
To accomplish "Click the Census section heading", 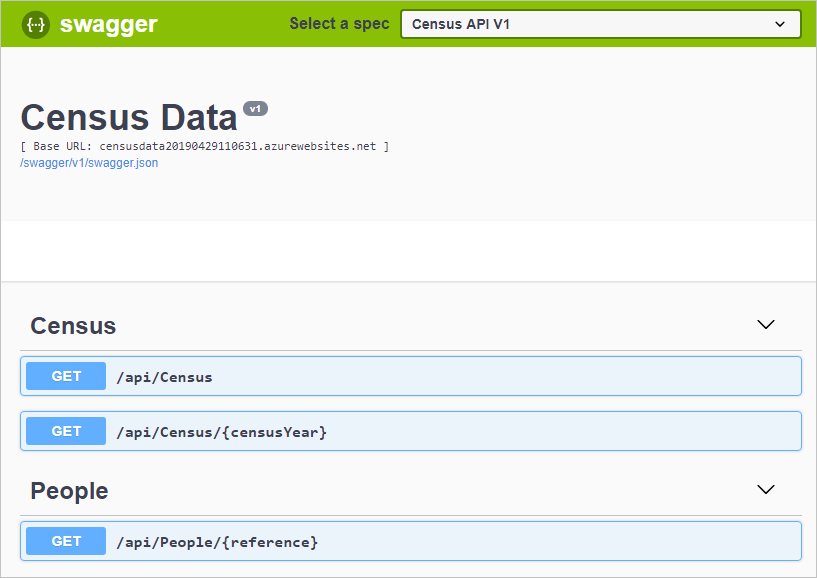I will (x=73, y=326).
